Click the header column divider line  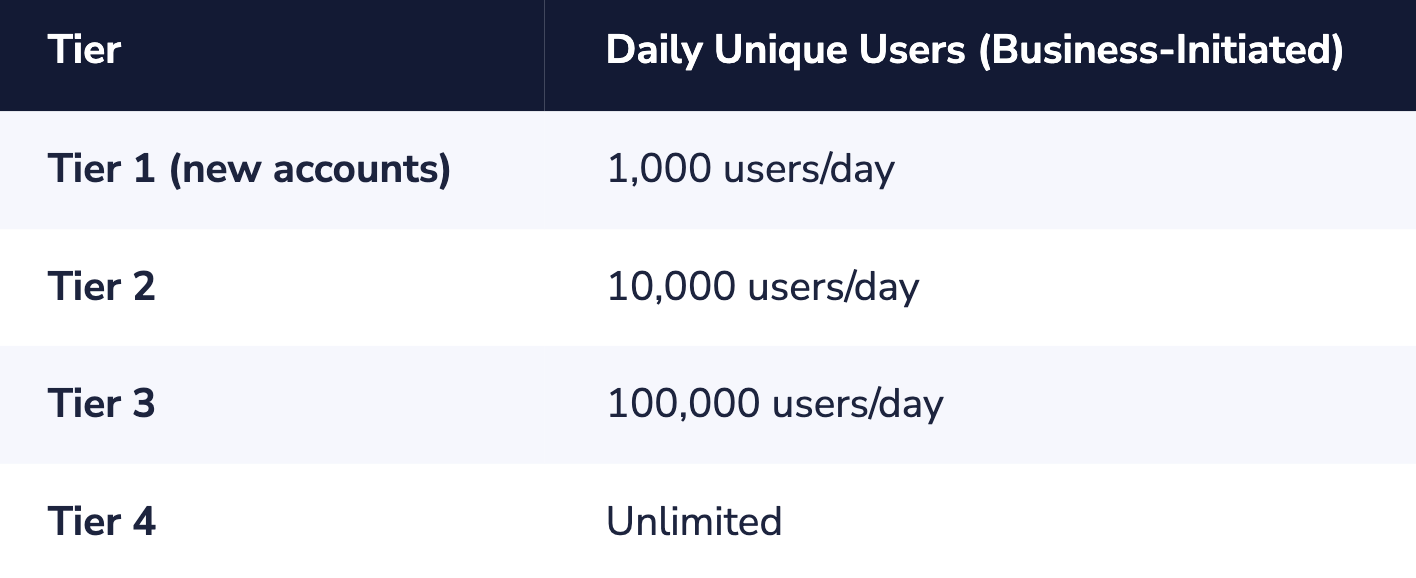pos(544,55)
